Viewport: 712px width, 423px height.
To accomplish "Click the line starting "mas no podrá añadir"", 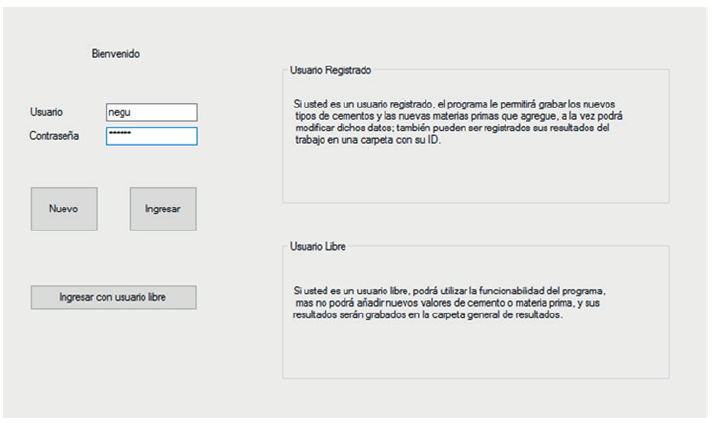I will click(445, 302).
